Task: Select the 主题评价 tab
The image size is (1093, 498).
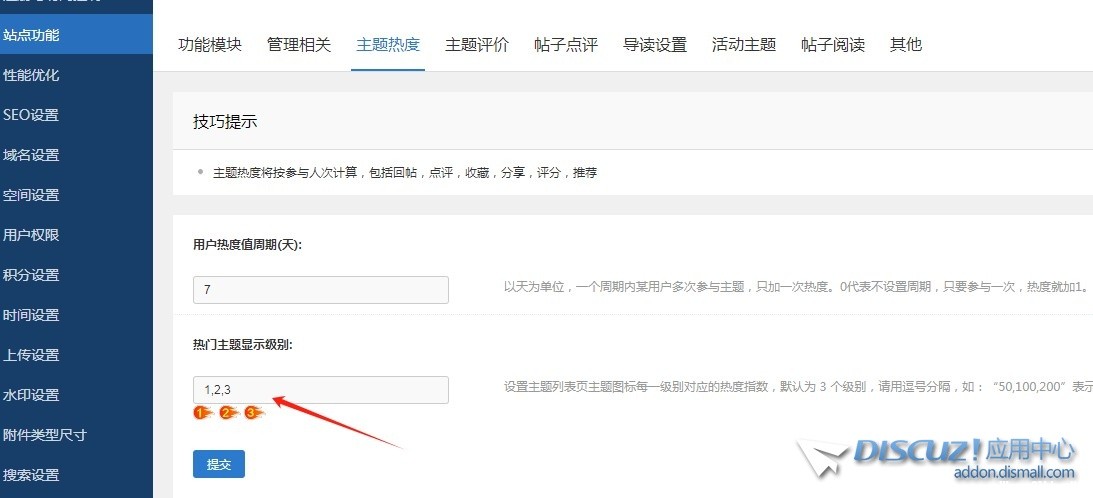Action: 477,45
